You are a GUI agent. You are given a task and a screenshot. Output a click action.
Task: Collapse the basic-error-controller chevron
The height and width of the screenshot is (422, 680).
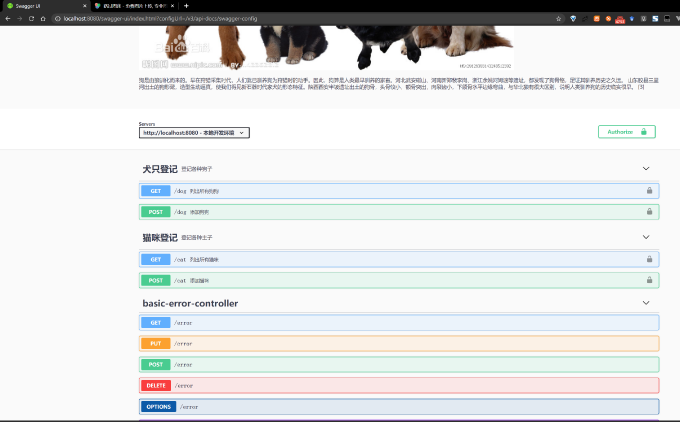click(646, 303)
